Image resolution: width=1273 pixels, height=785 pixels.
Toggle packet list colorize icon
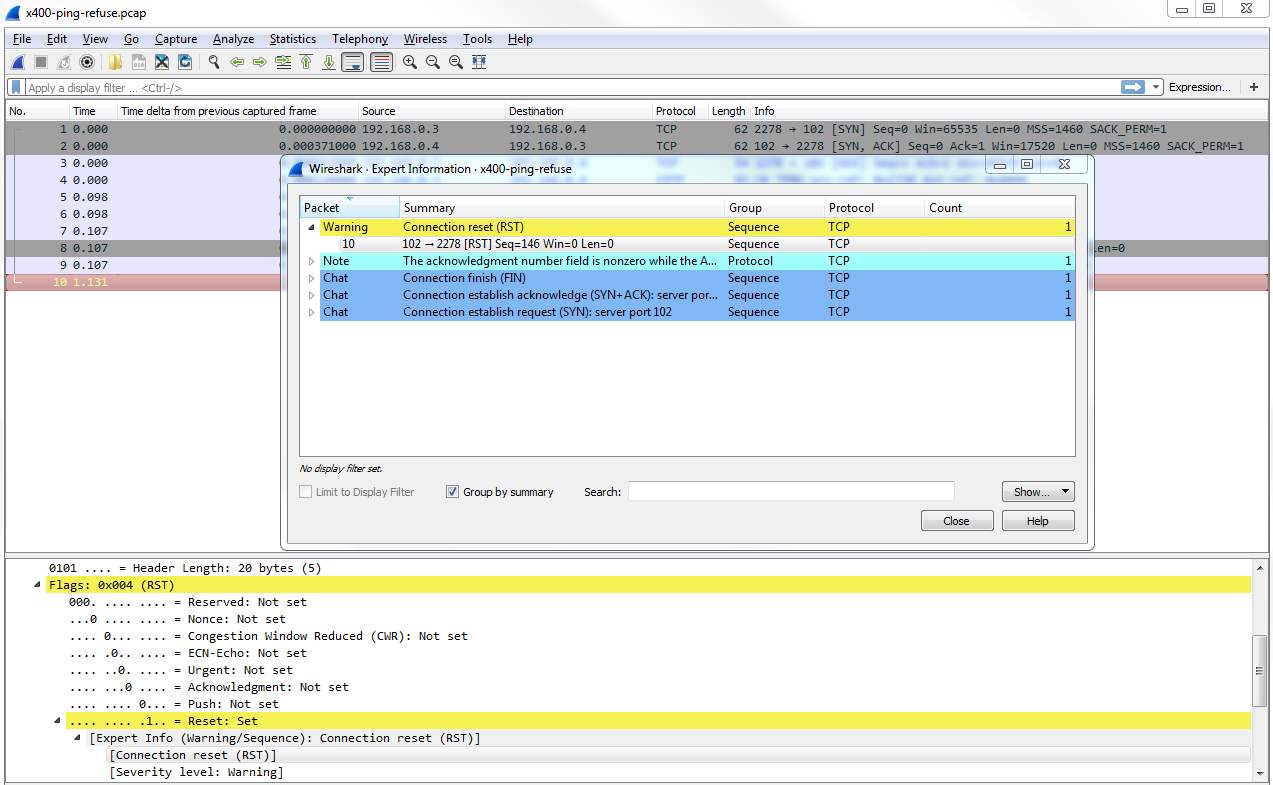(x=381, y=62)
